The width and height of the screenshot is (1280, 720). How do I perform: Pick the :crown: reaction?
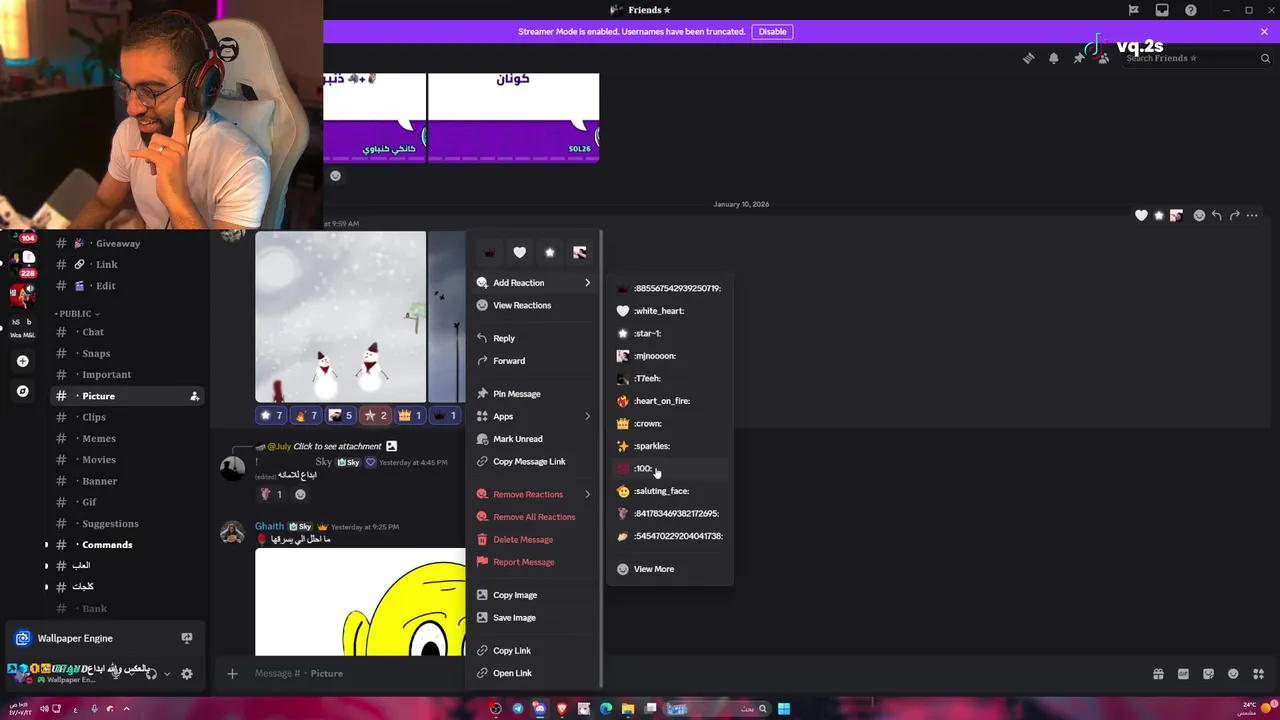coord(670,423)
